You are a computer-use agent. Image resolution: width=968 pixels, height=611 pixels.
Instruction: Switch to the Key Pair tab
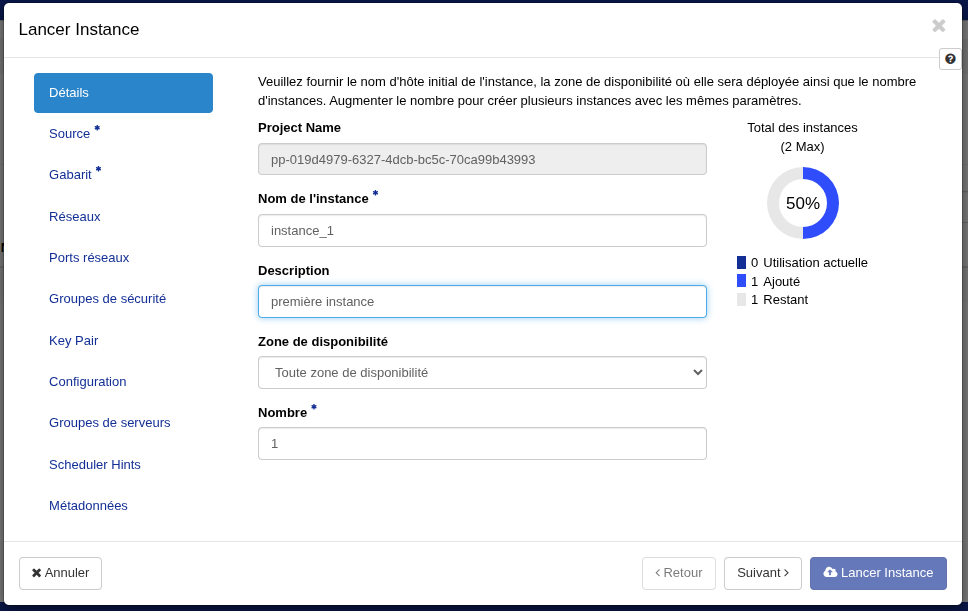(73, 340)
